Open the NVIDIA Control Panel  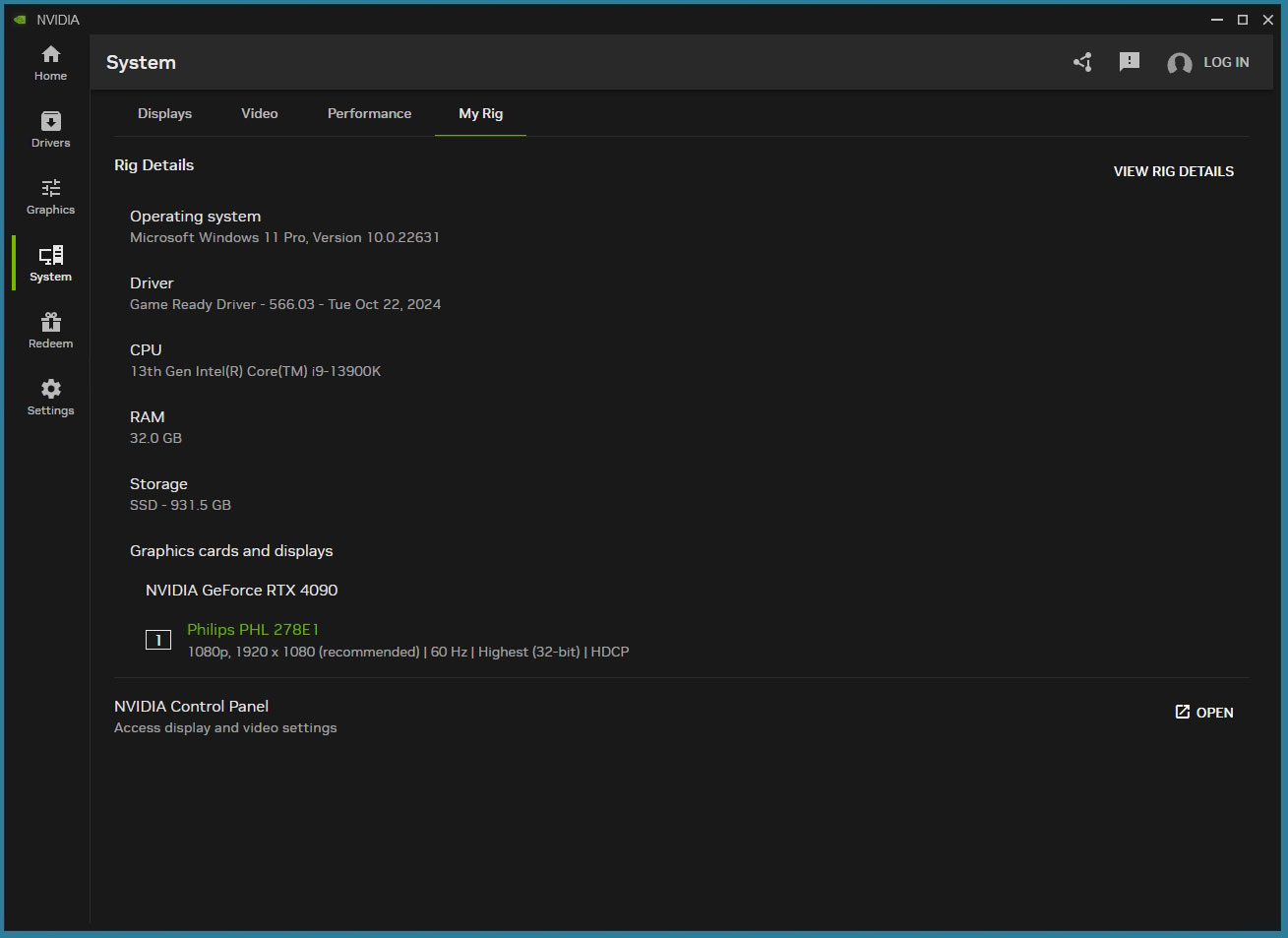tap(1204, 713)
